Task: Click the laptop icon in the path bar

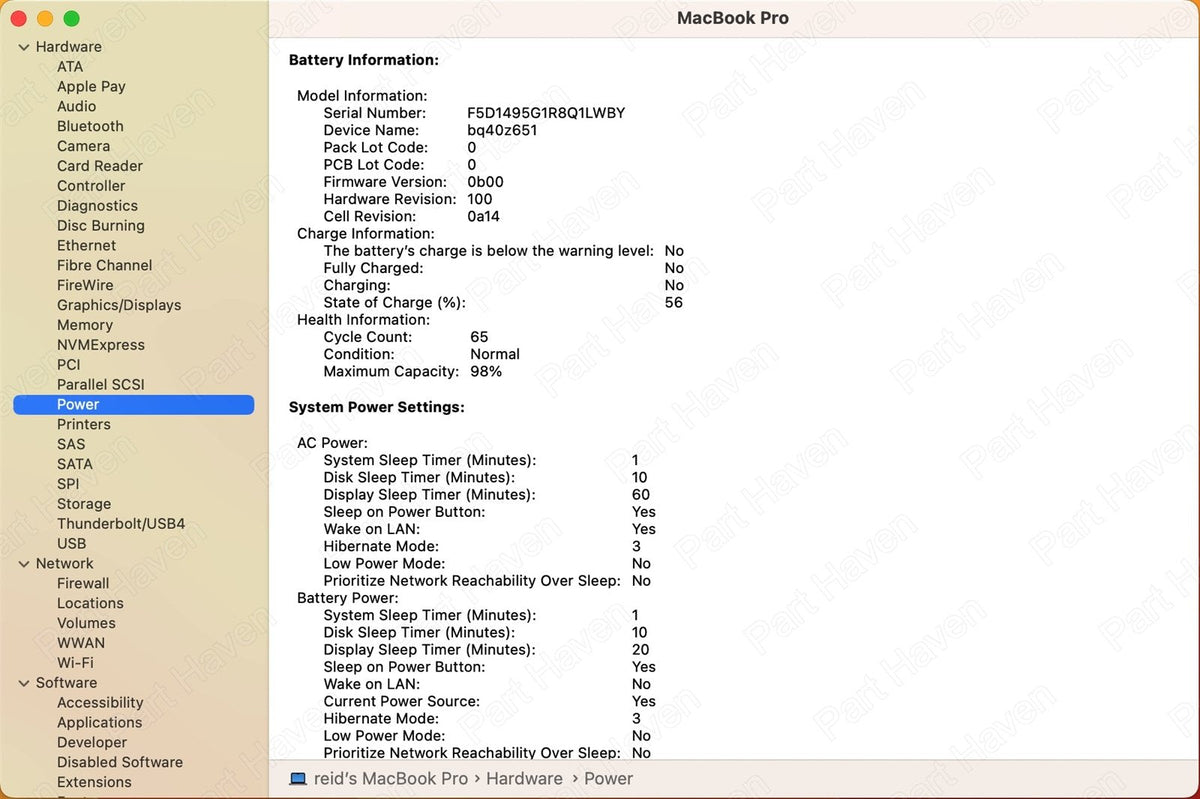Action: (x=297, y=779)
